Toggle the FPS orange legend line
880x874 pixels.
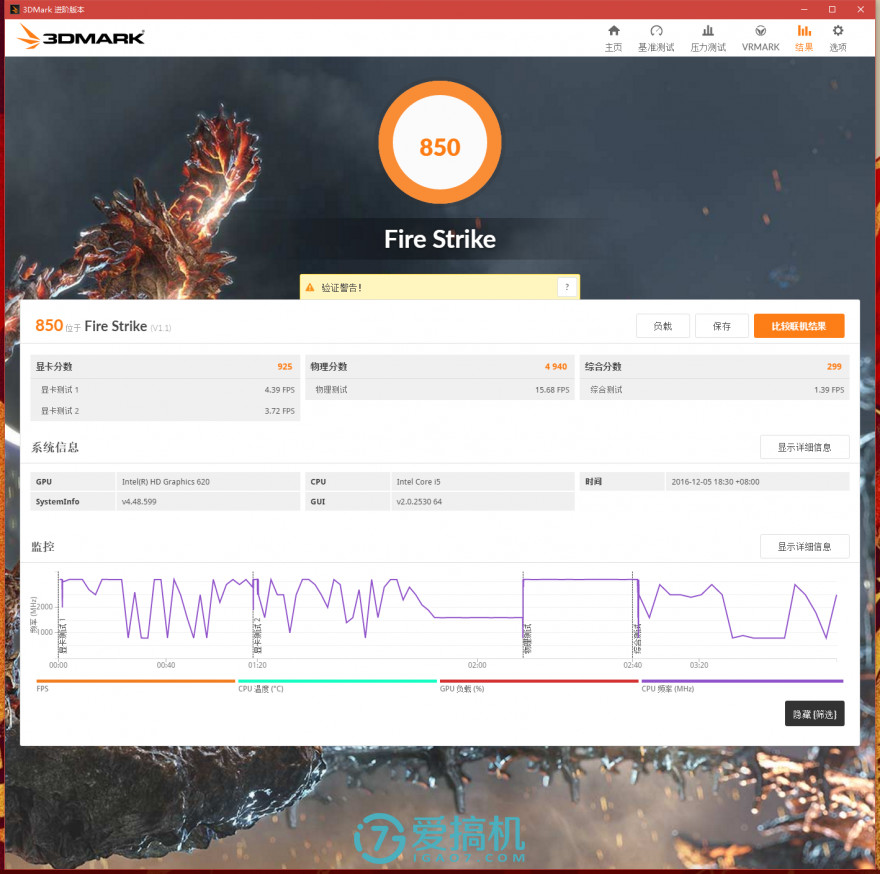point(135,681)
